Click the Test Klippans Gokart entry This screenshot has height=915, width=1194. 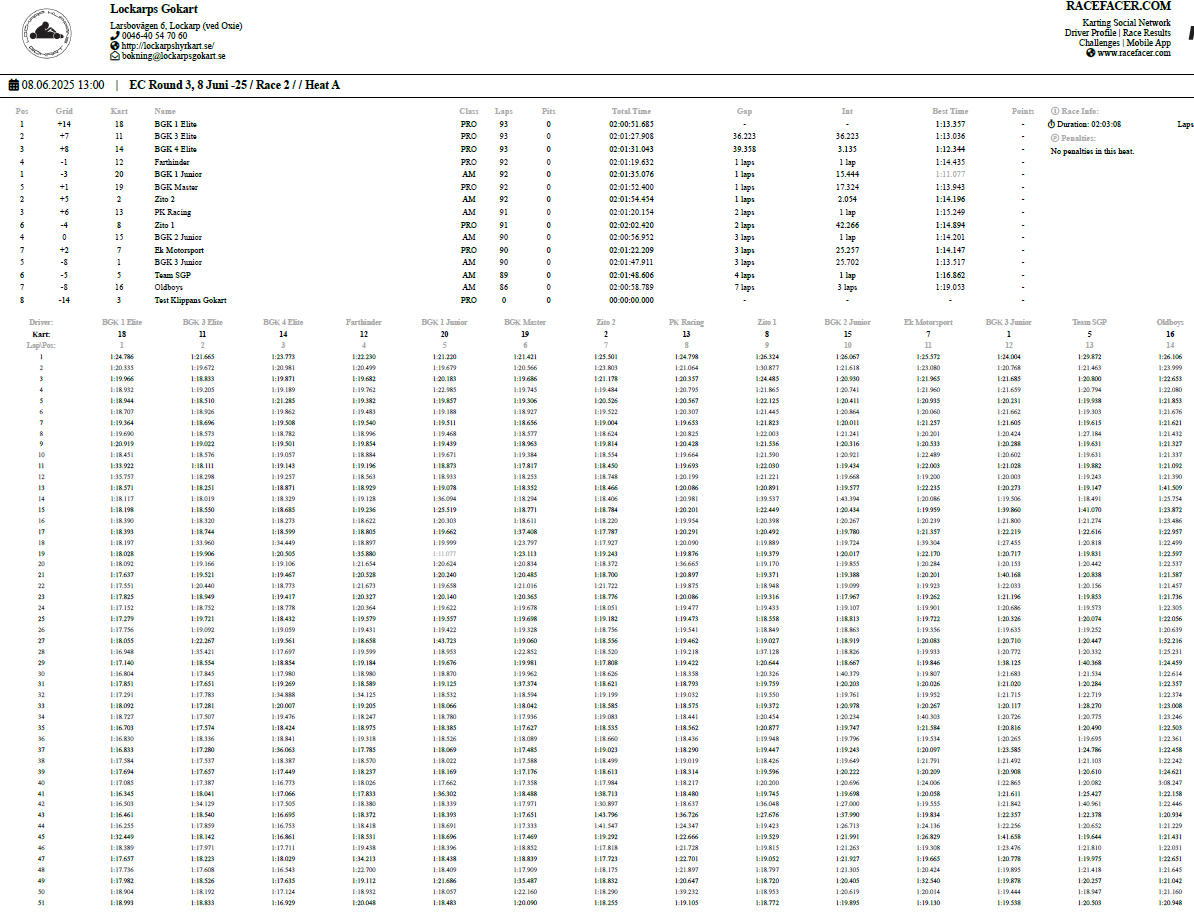(190, 300)
